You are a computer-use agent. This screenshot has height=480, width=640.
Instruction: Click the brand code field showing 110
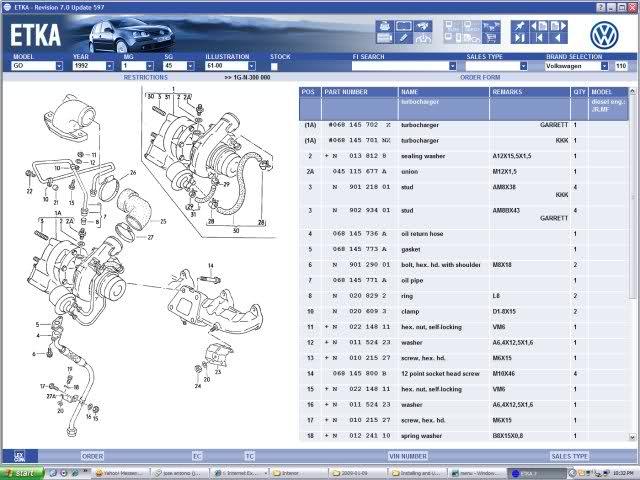[x=621, y=66]
